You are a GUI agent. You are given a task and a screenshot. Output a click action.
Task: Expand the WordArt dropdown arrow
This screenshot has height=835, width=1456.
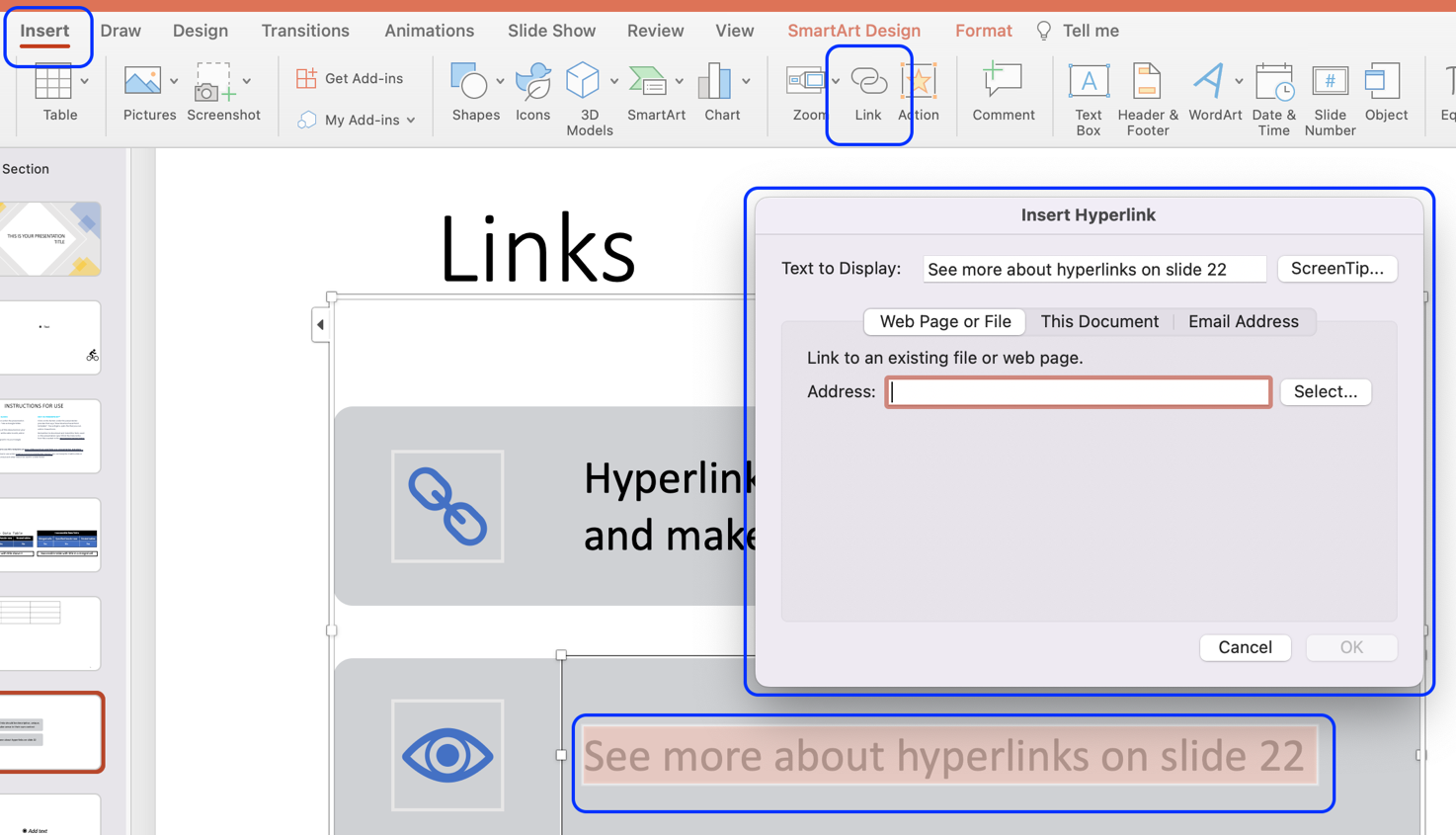[1240, 80]
